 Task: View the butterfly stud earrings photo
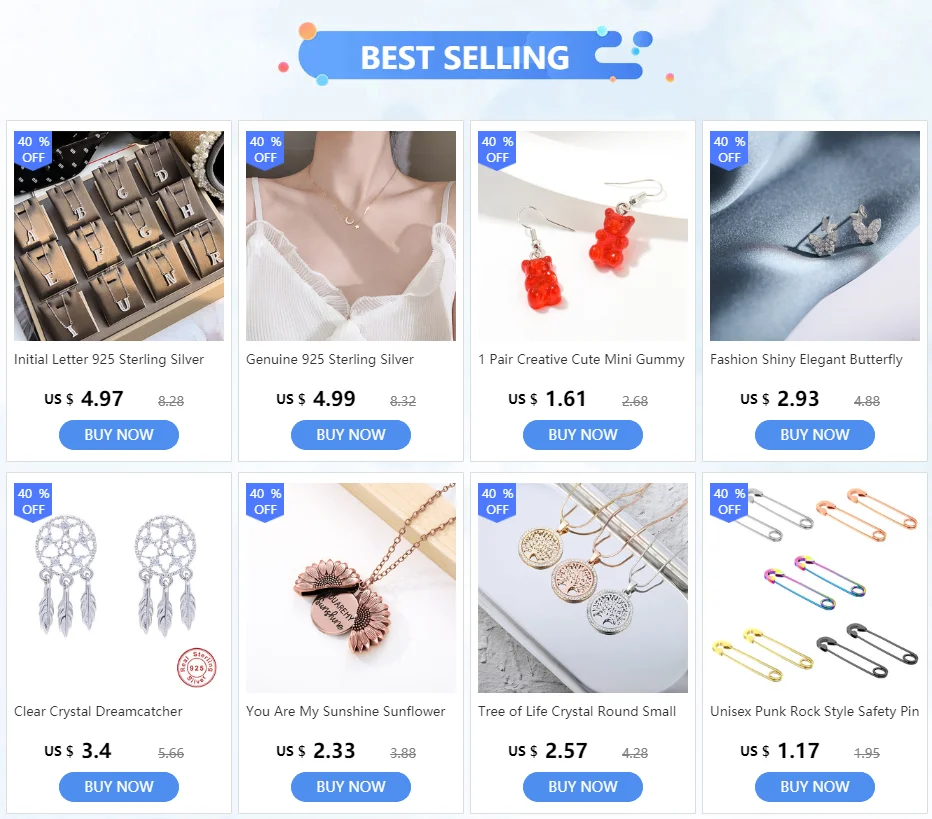pos(815,236)
